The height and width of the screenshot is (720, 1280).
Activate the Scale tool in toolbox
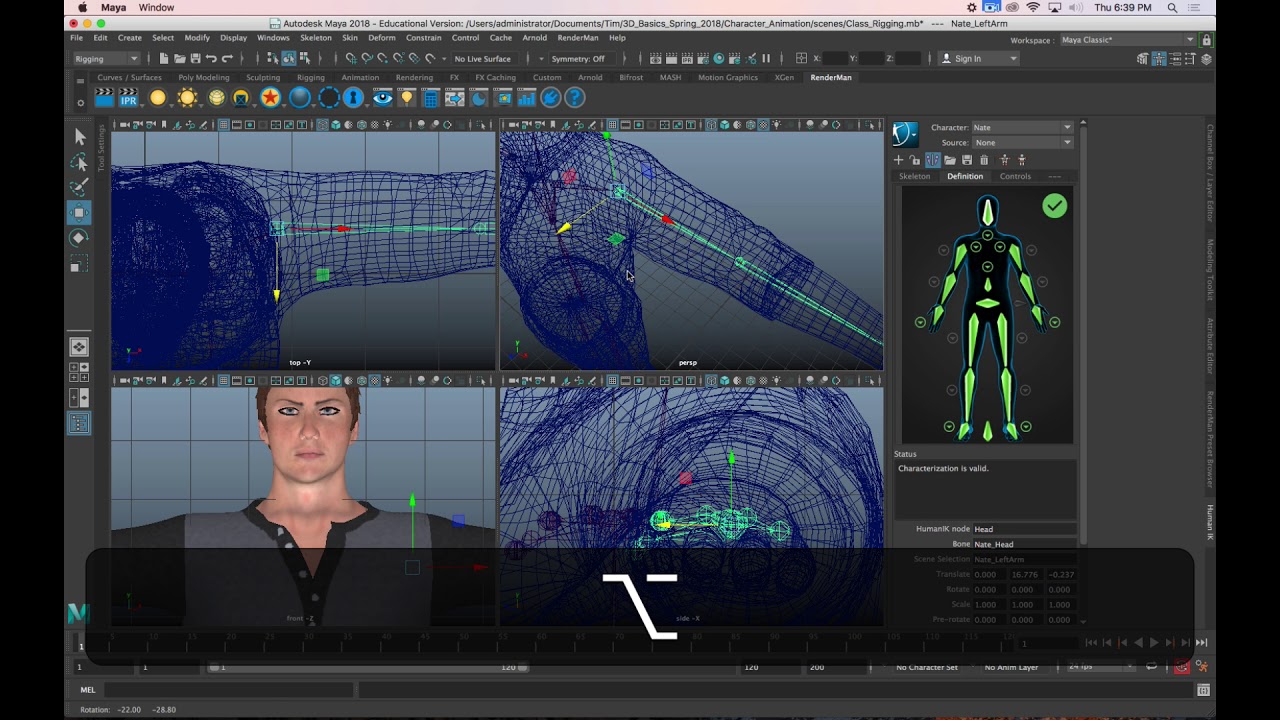pos(80,265)
